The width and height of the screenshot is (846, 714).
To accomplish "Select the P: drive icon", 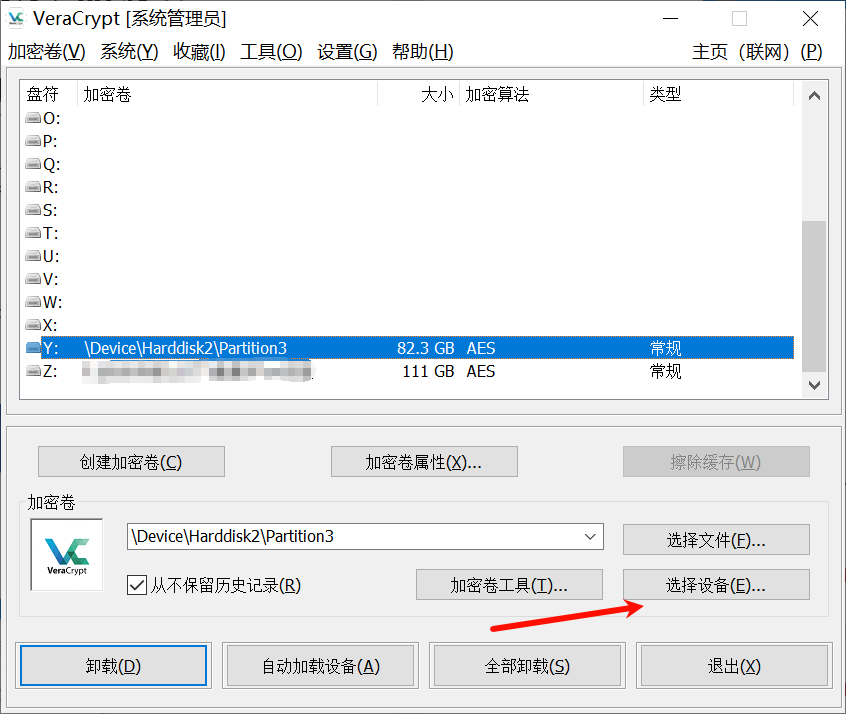I will [33, 141].
